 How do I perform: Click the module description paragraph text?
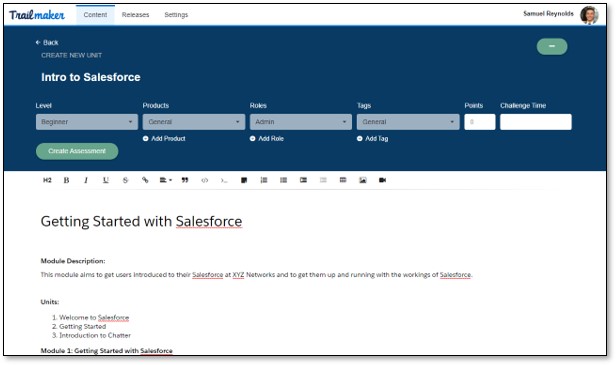tap(256, 275)
